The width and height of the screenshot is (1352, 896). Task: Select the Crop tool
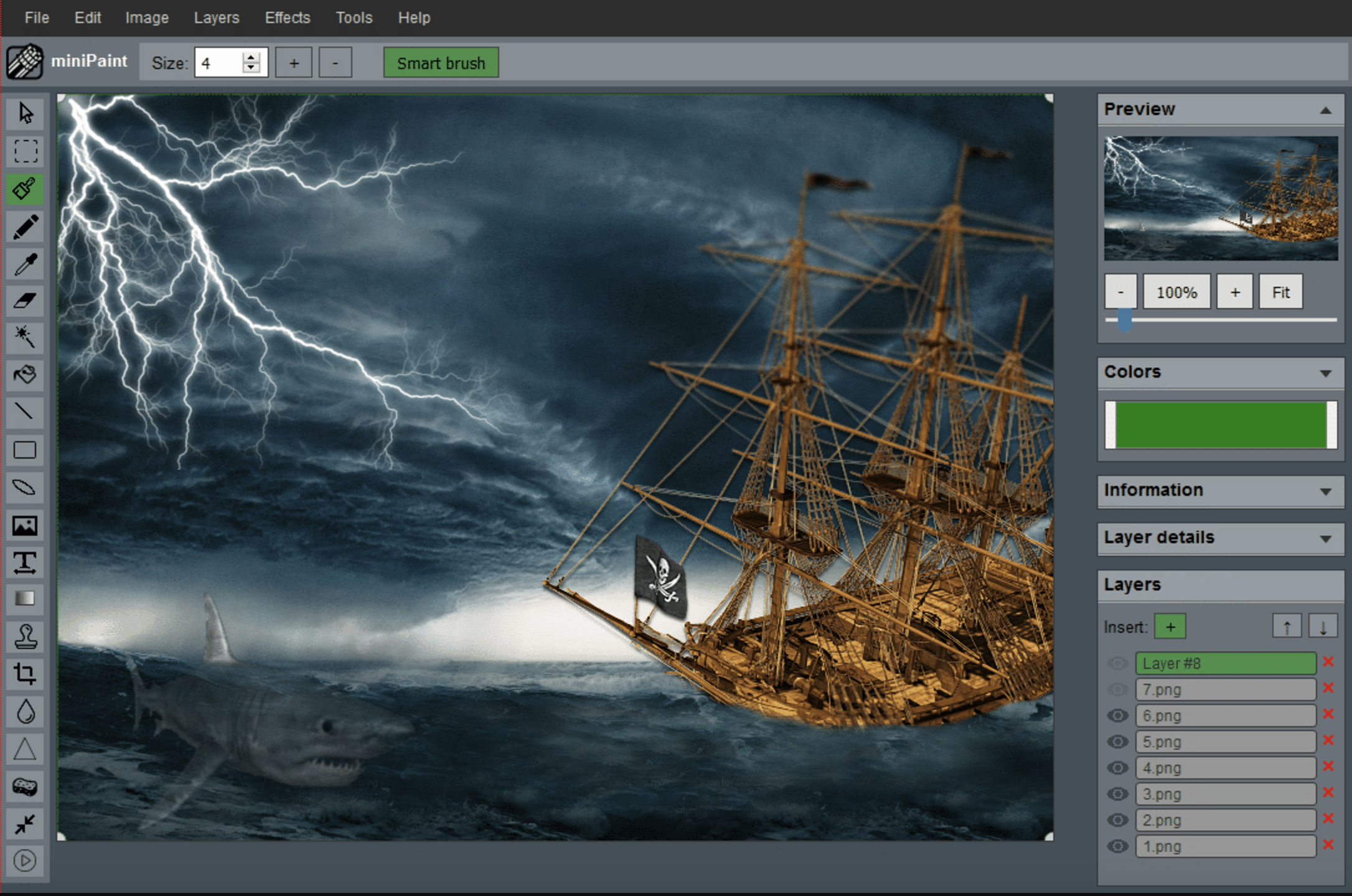25,674
